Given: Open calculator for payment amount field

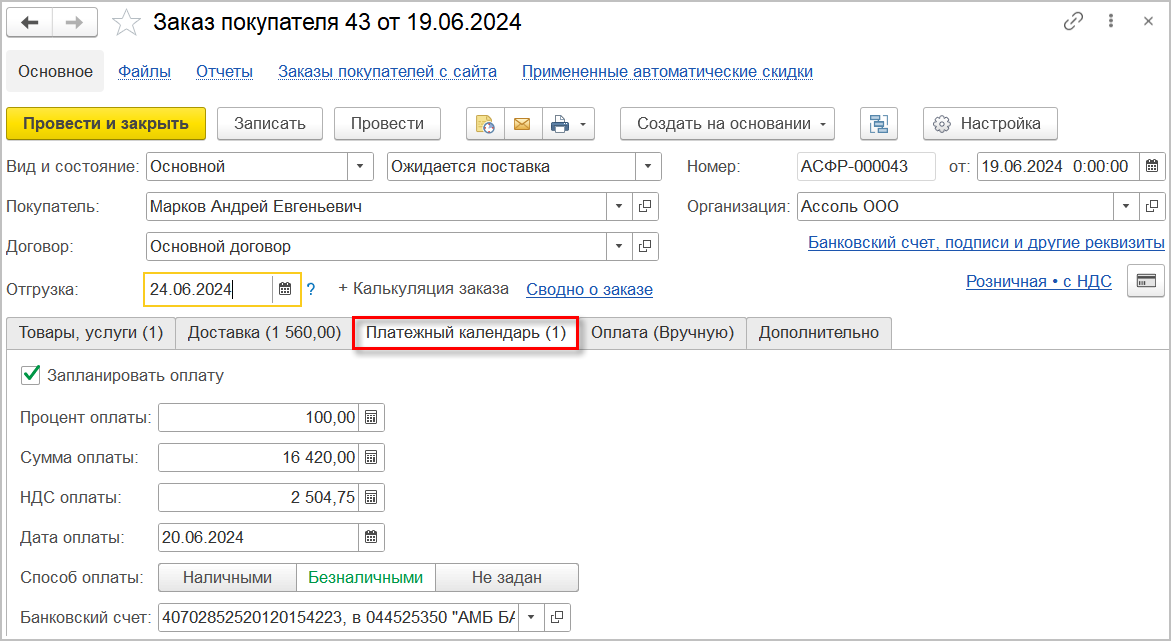Looking at the screenshot, I should click(370, 457).
